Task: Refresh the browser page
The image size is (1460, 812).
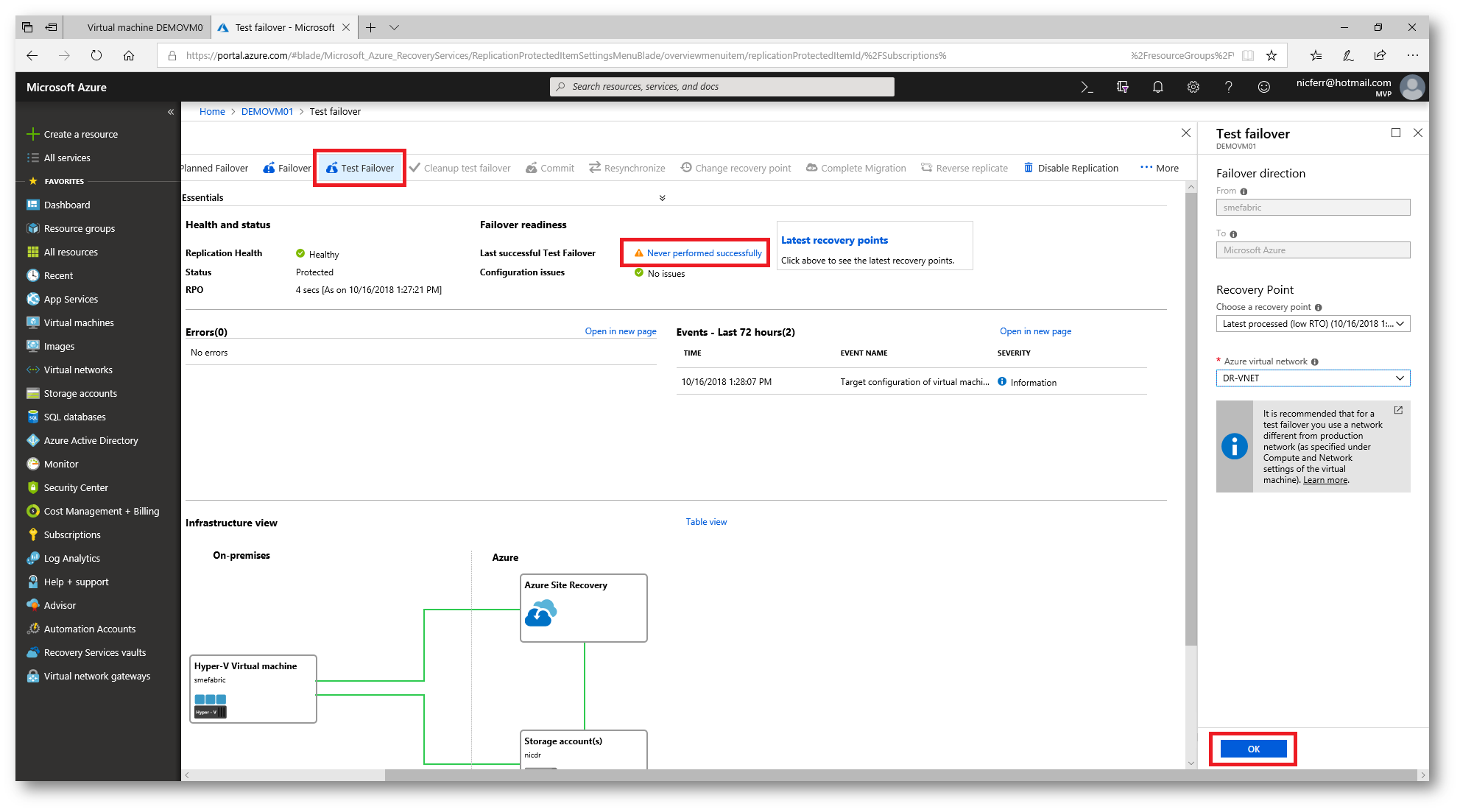Action: click(x=96, y=55)
